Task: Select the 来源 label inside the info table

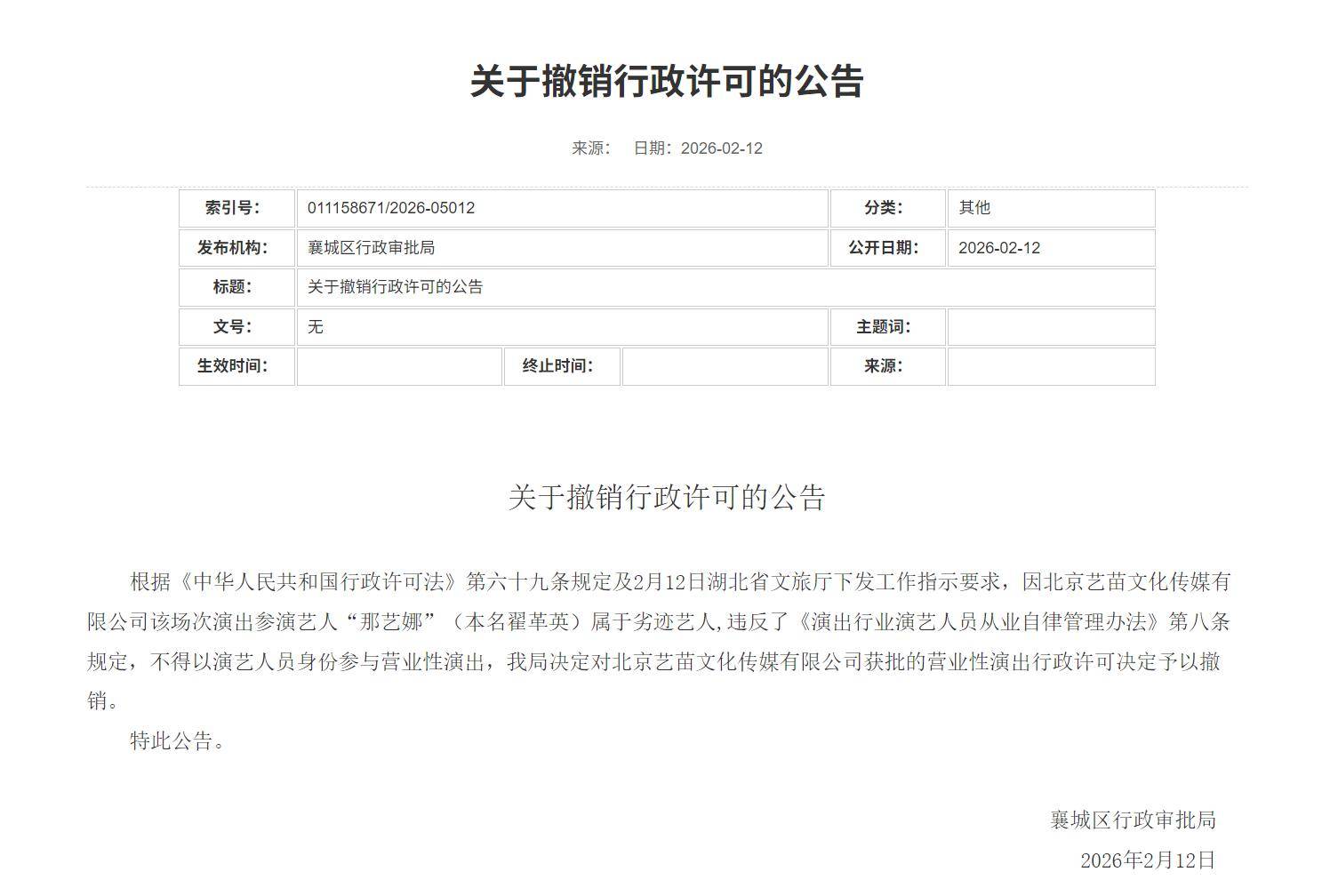Action: [884, 366]
